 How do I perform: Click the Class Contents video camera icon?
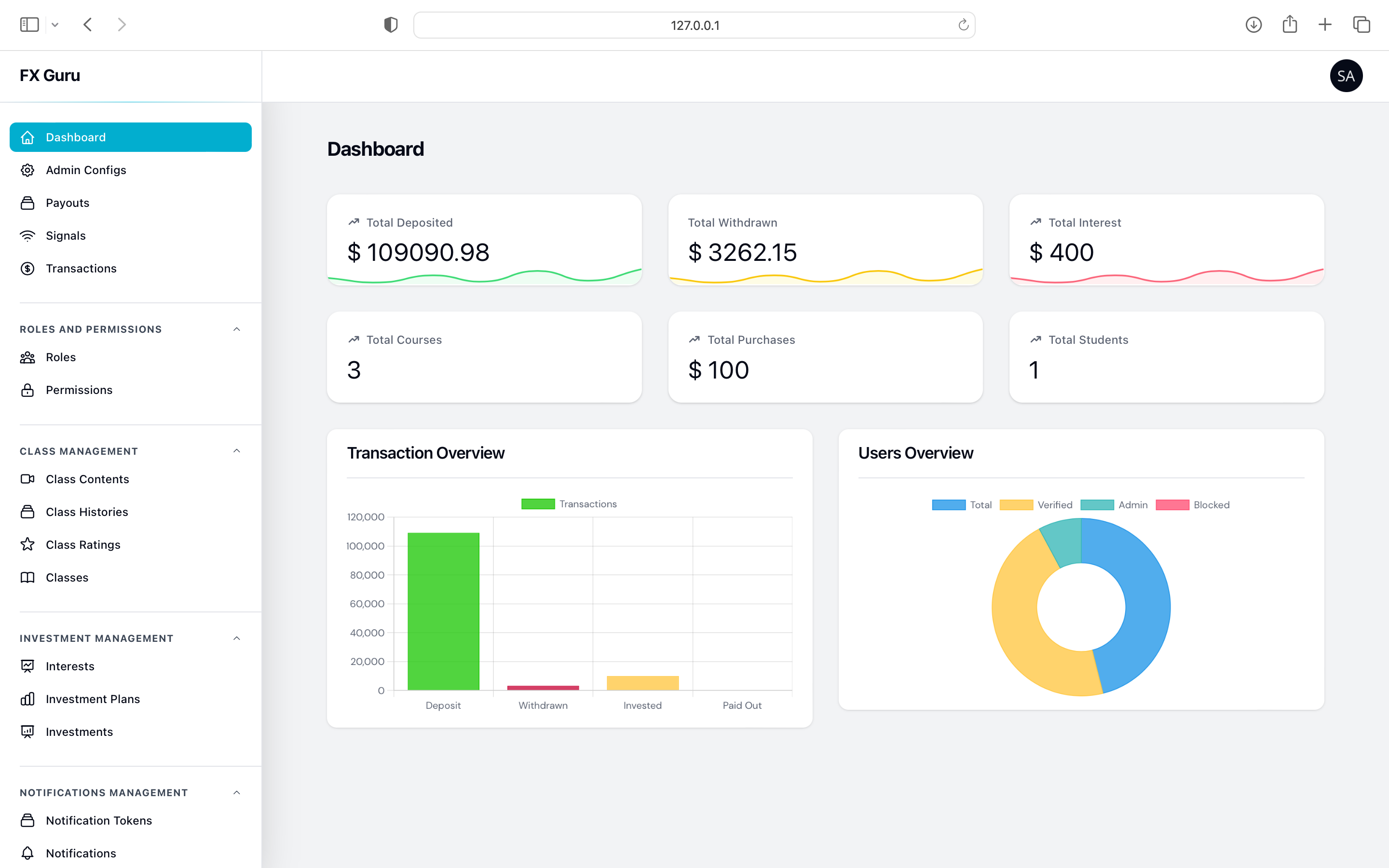(27, 479)
